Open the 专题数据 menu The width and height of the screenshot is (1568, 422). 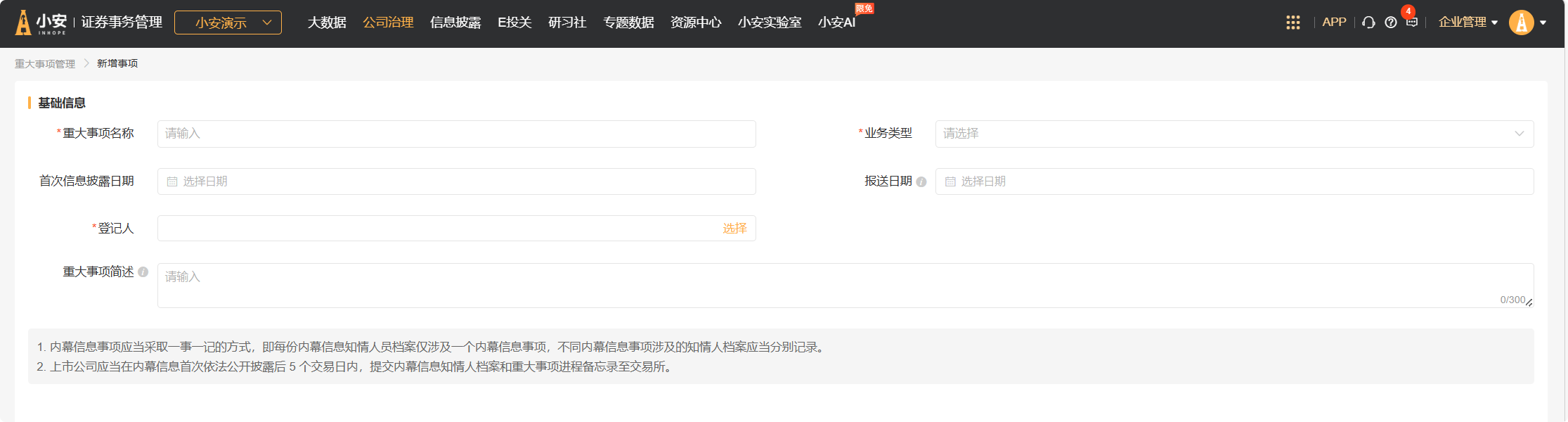coord(628,23)
